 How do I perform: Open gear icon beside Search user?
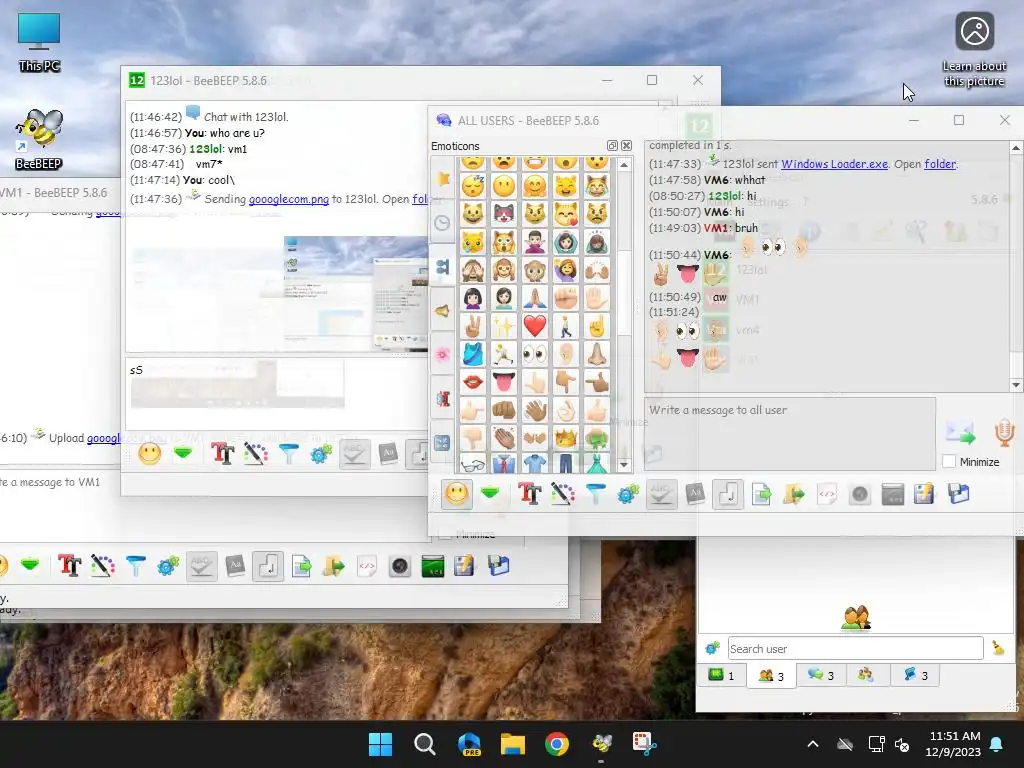pyautogui.click(x=712, y=648)
